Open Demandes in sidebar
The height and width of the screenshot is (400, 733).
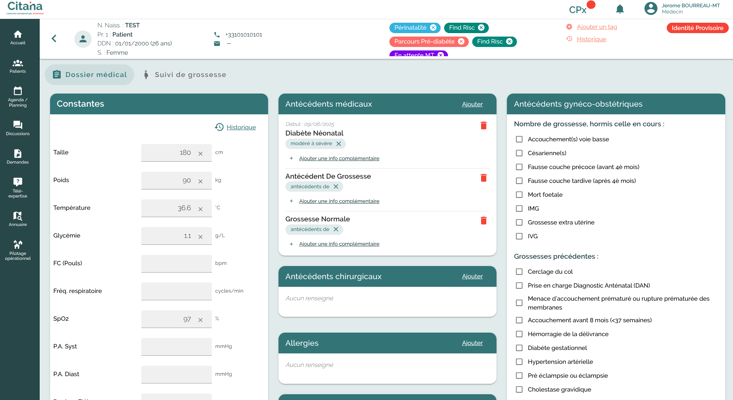point(18,157)
